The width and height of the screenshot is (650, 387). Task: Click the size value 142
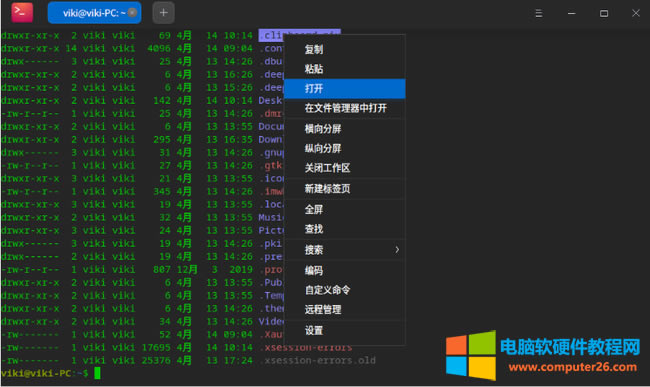(x=162, y=101)
